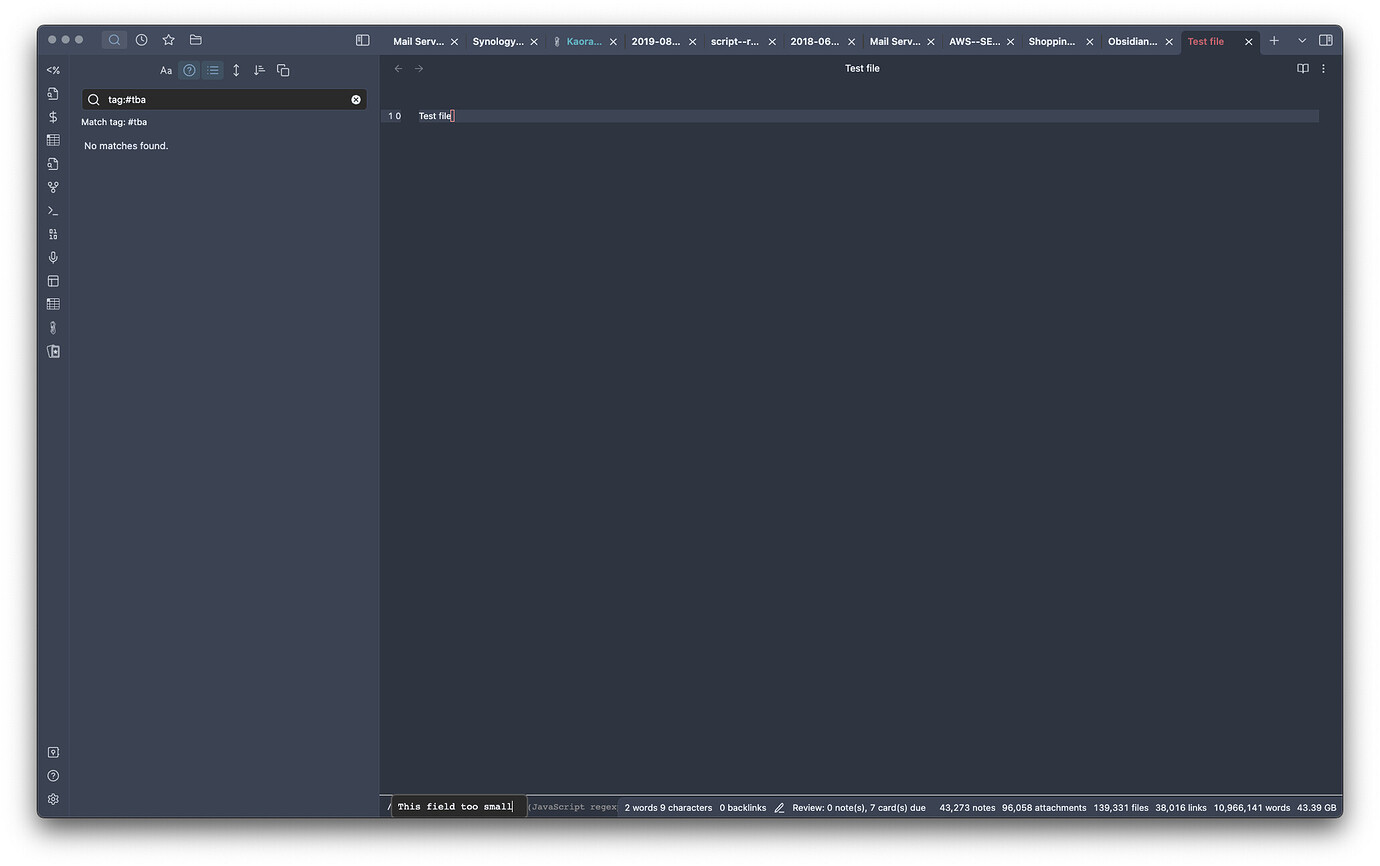
Task: Click the new tab plus button
Action: (1274, 41)
